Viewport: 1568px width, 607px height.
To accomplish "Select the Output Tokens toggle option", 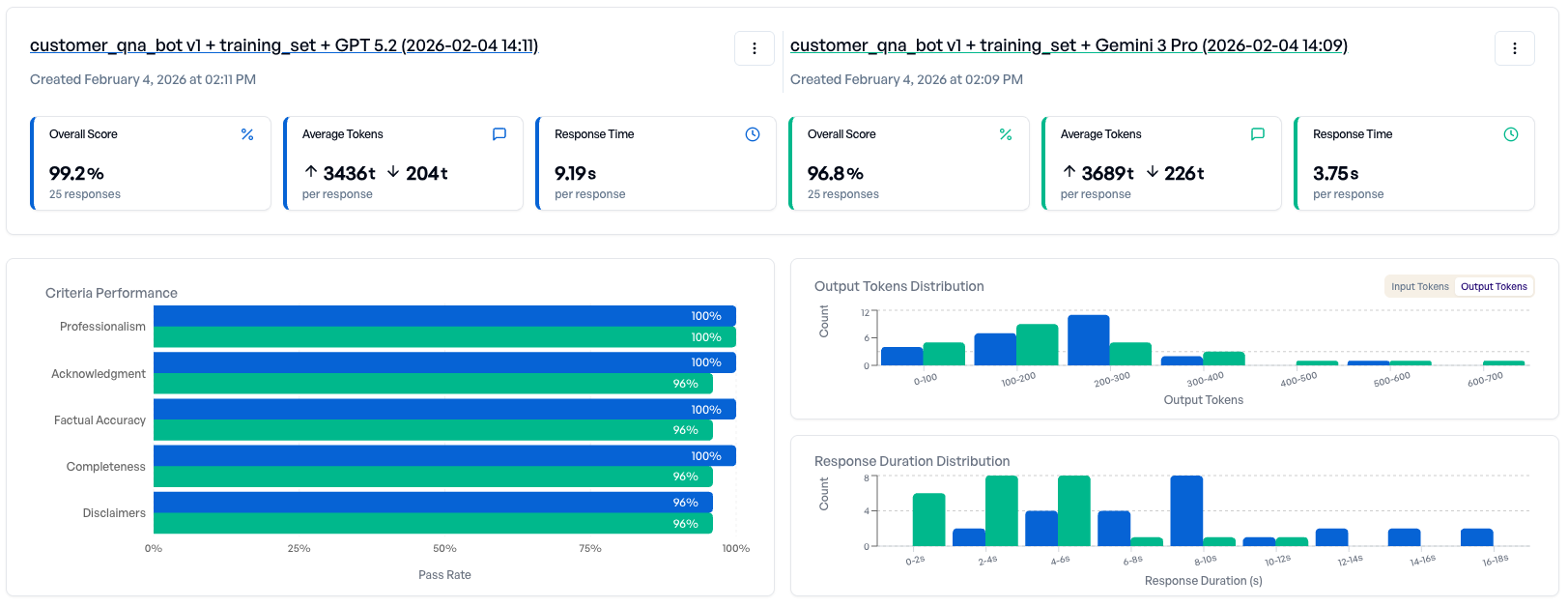I will (x=1494, y=286).
